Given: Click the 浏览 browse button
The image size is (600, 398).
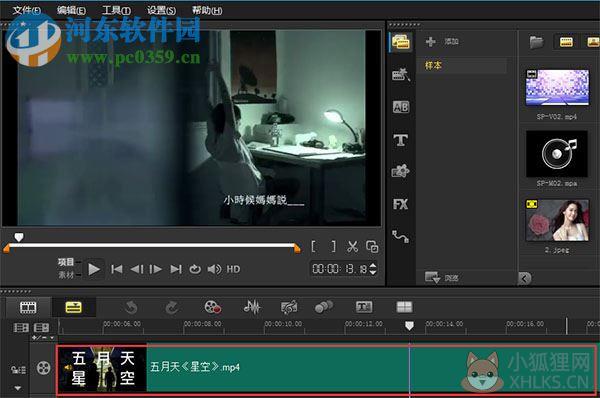Looking at the screenshot, I should click(442, 277).
